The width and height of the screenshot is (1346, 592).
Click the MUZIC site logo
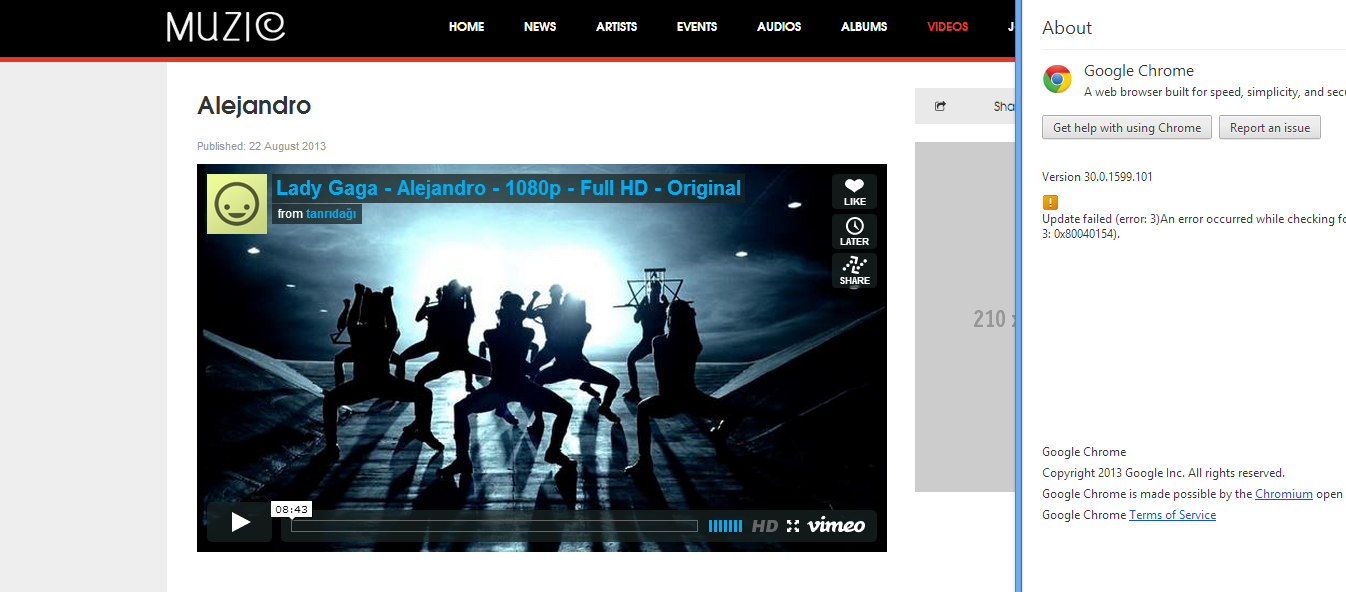(x=226, y=26)
